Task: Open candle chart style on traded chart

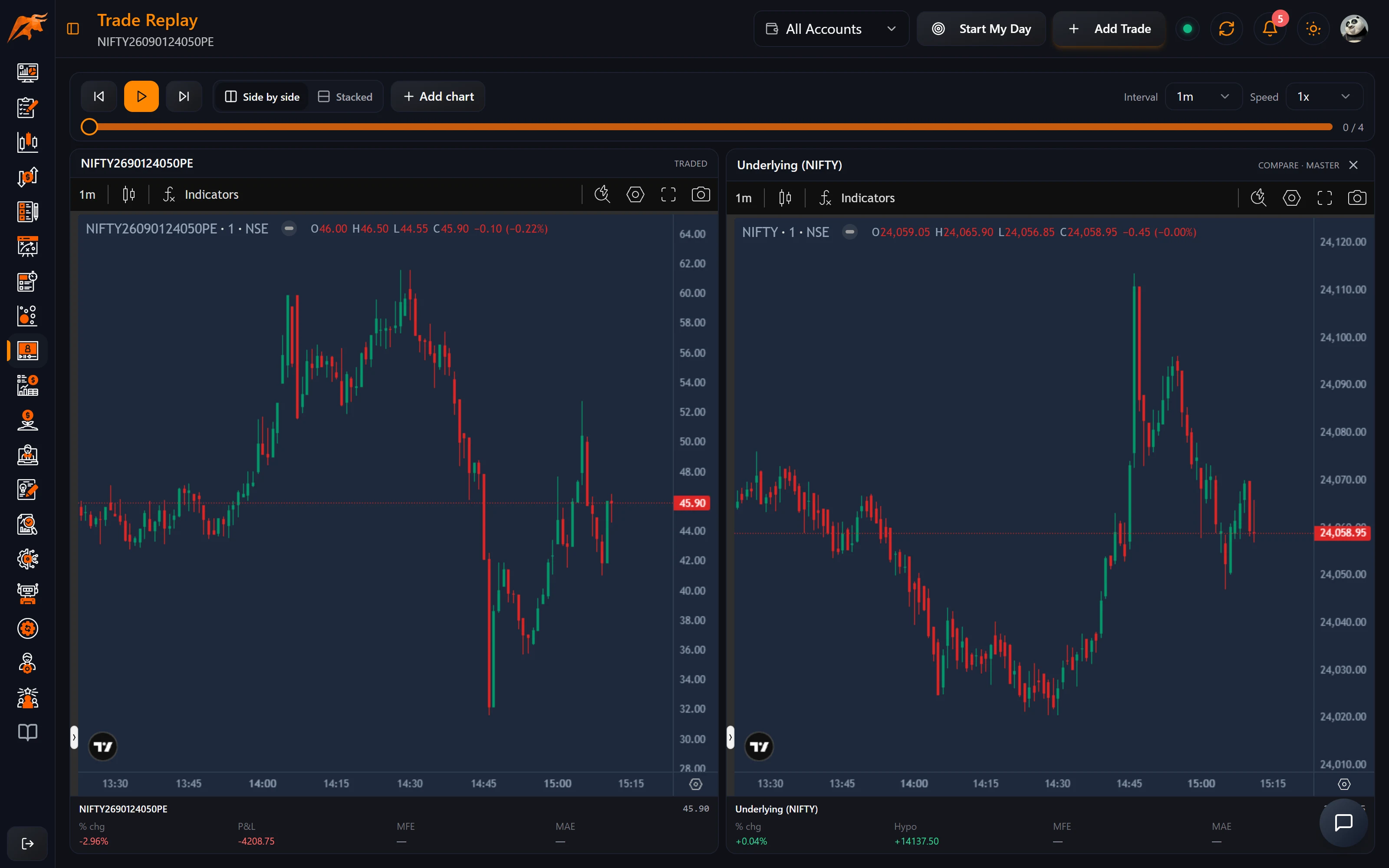Action: pyautogui.click(x=128, y=194)
